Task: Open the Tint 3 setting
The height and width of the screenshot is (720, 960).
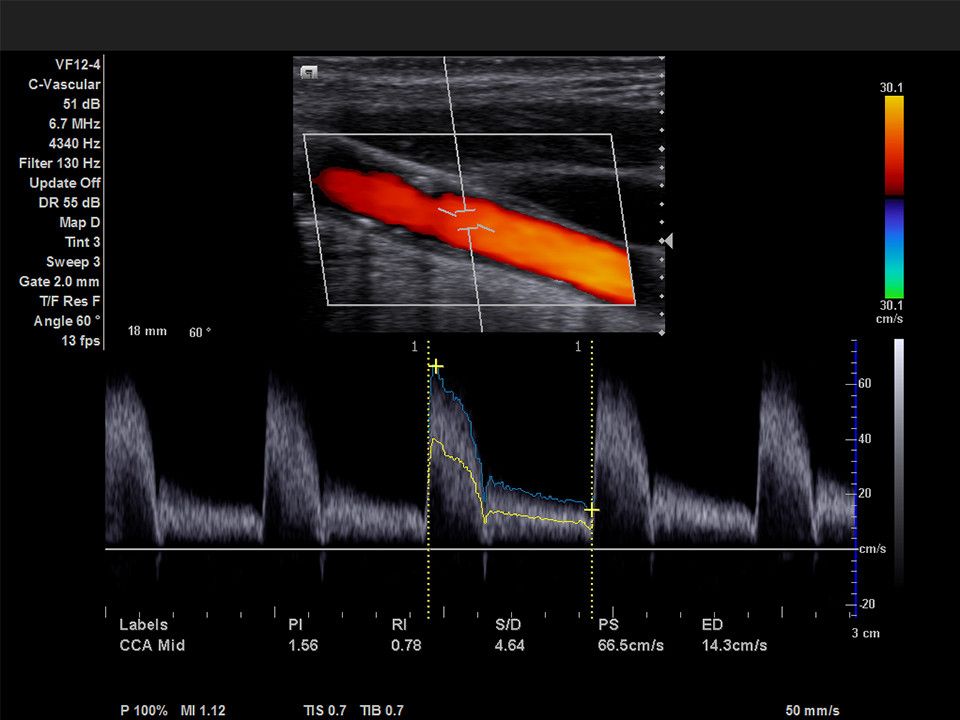Action: [x=82, y=242]
